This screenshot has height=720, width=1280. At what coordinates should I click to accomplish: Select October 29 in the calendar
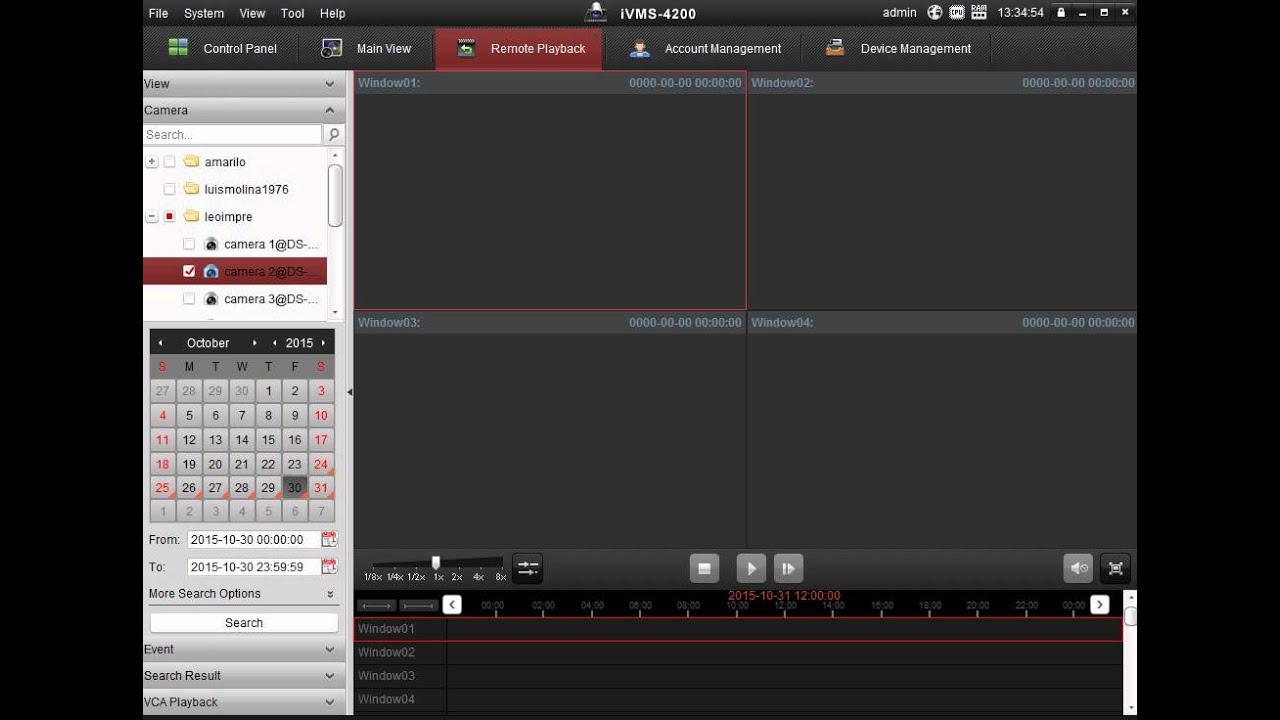[x=268, y=488]
